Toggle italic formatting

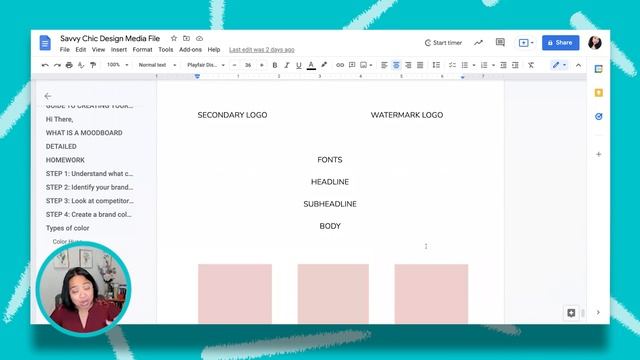tap(287, 65)
